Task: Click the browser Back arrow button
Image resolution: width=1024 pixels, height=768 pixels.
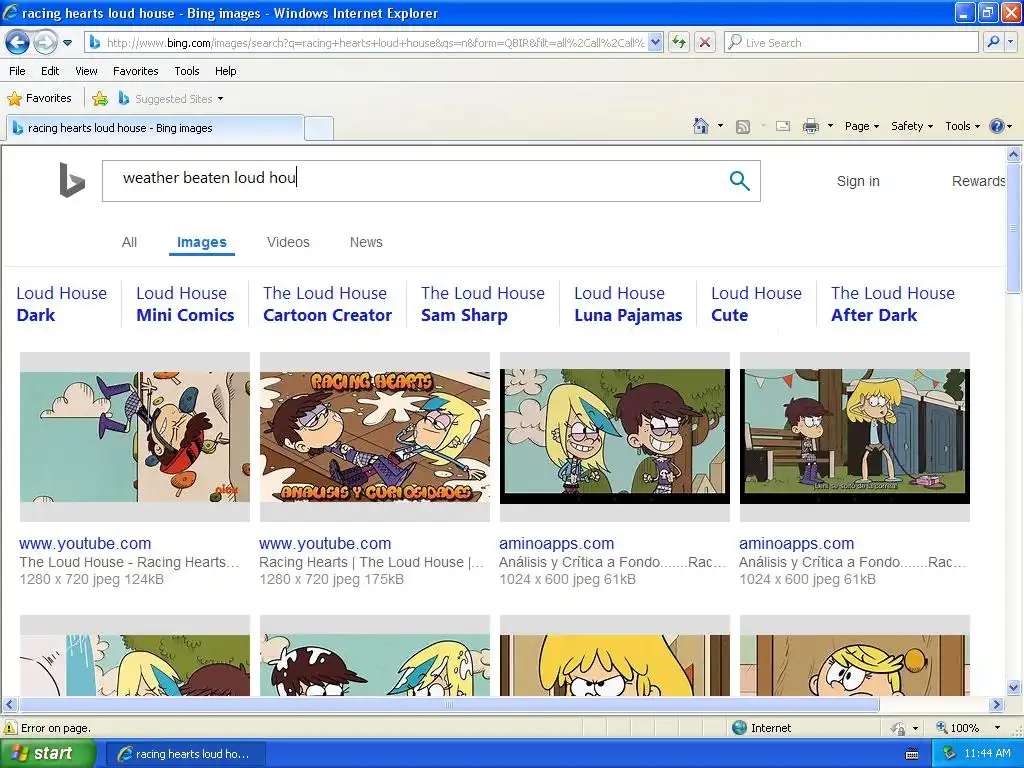Action: (x=17, y=43)
